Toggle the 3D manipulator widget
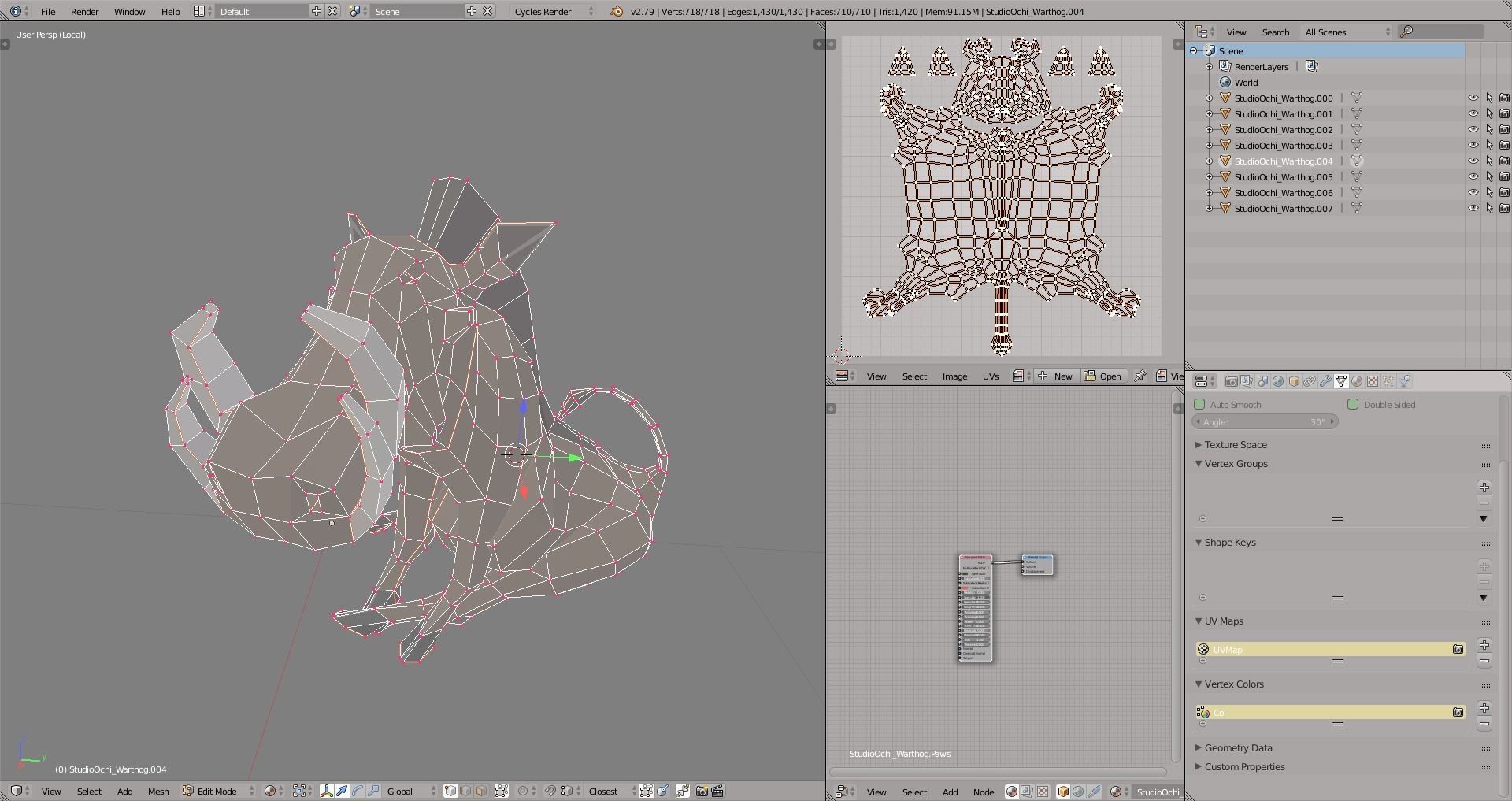1512x801 pixels. [327, 792]
